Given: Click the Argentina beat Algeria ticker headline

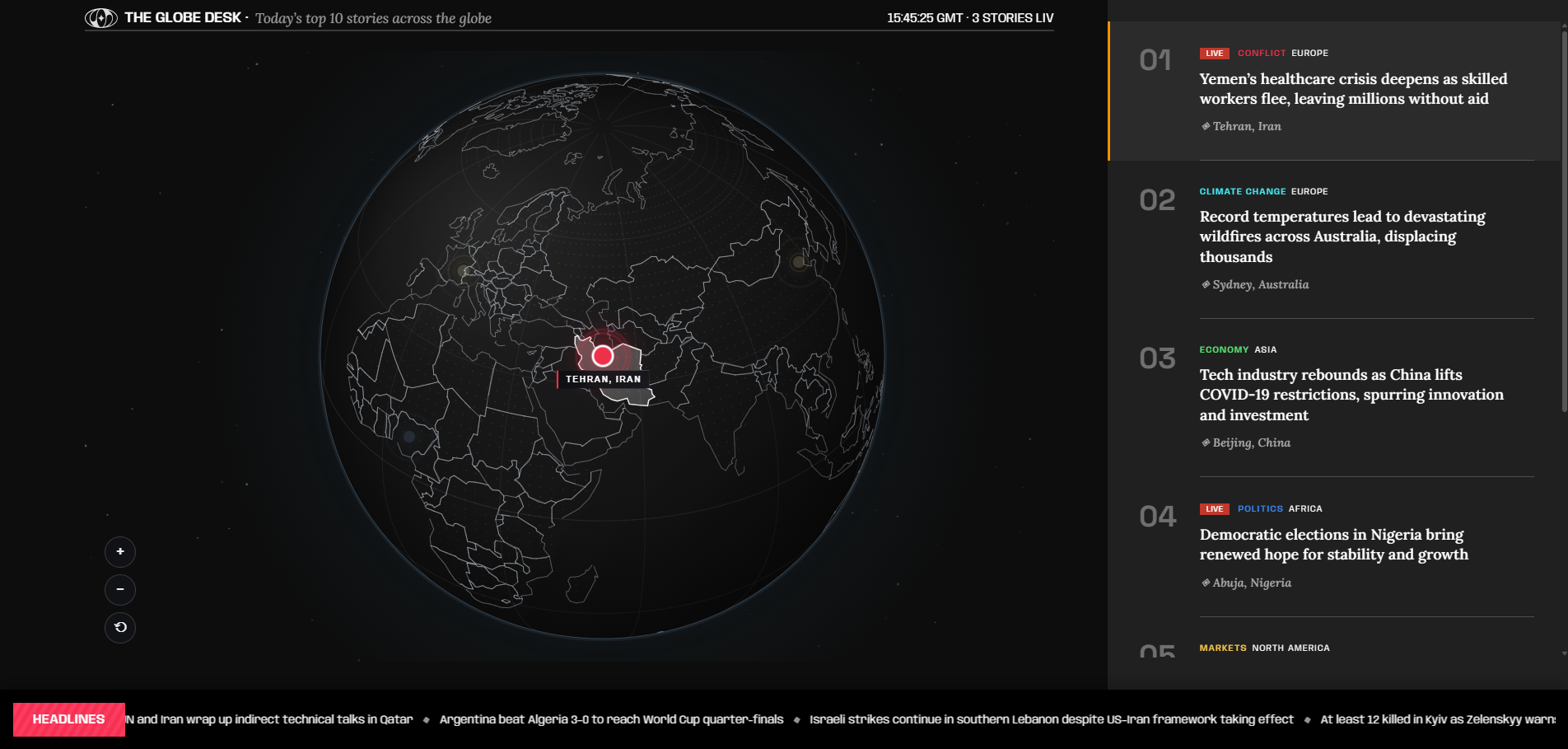Looking at the screenshot, I should point(611,719).
